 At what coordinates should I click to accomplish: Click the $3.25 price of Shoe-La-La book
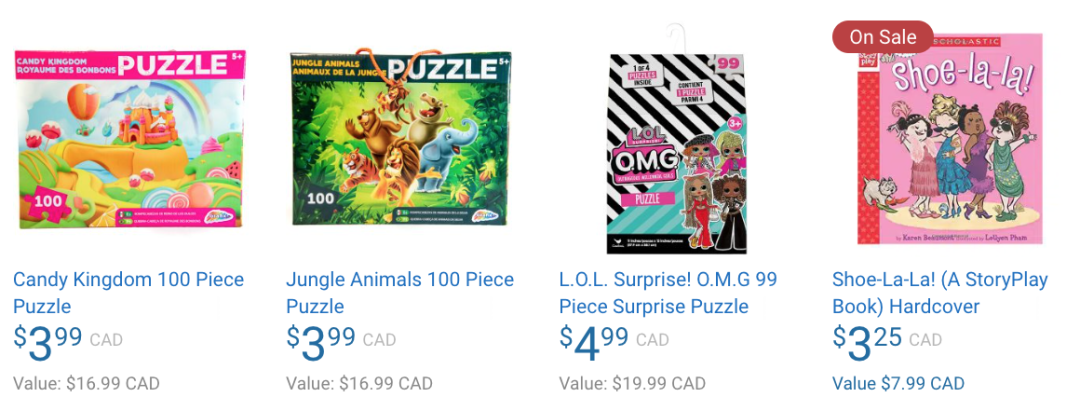click(866, 342)
